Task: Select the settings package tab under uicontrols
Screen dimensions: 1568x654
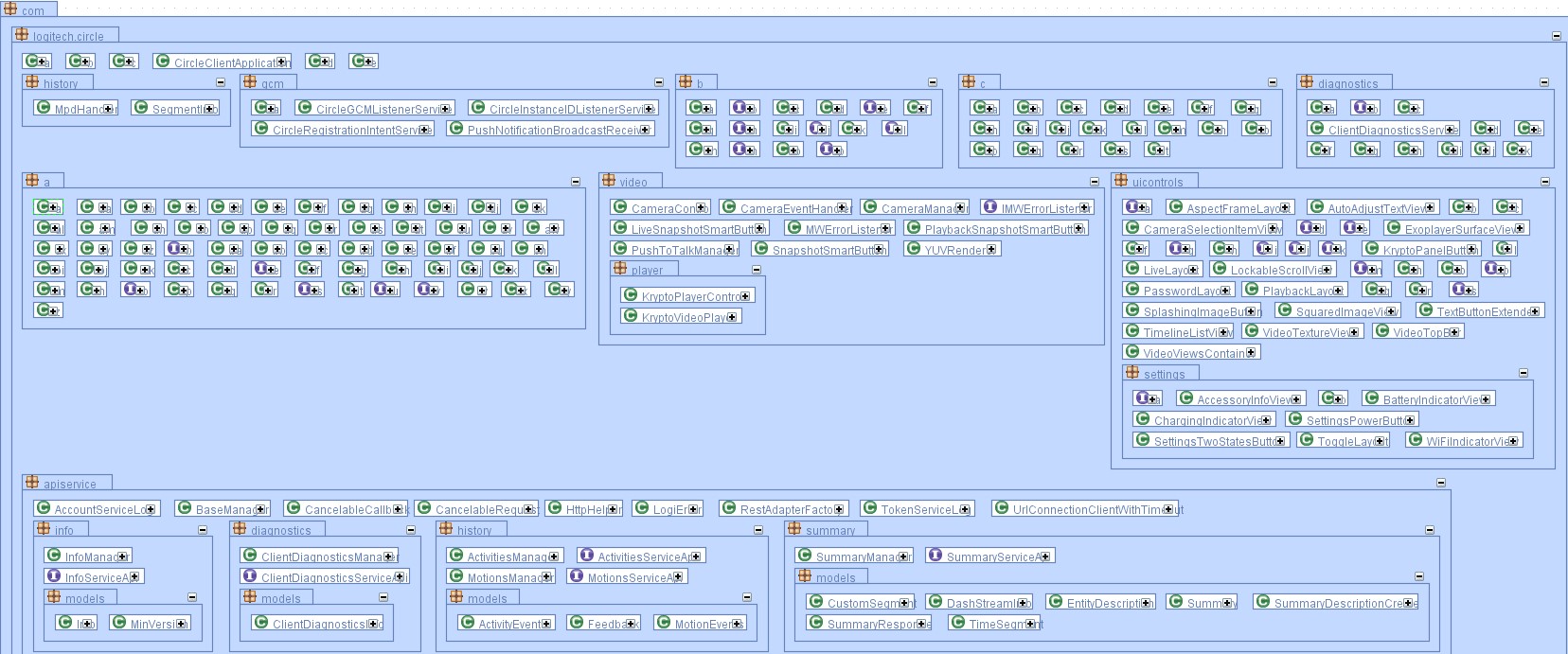Action: coord(1163,374)
